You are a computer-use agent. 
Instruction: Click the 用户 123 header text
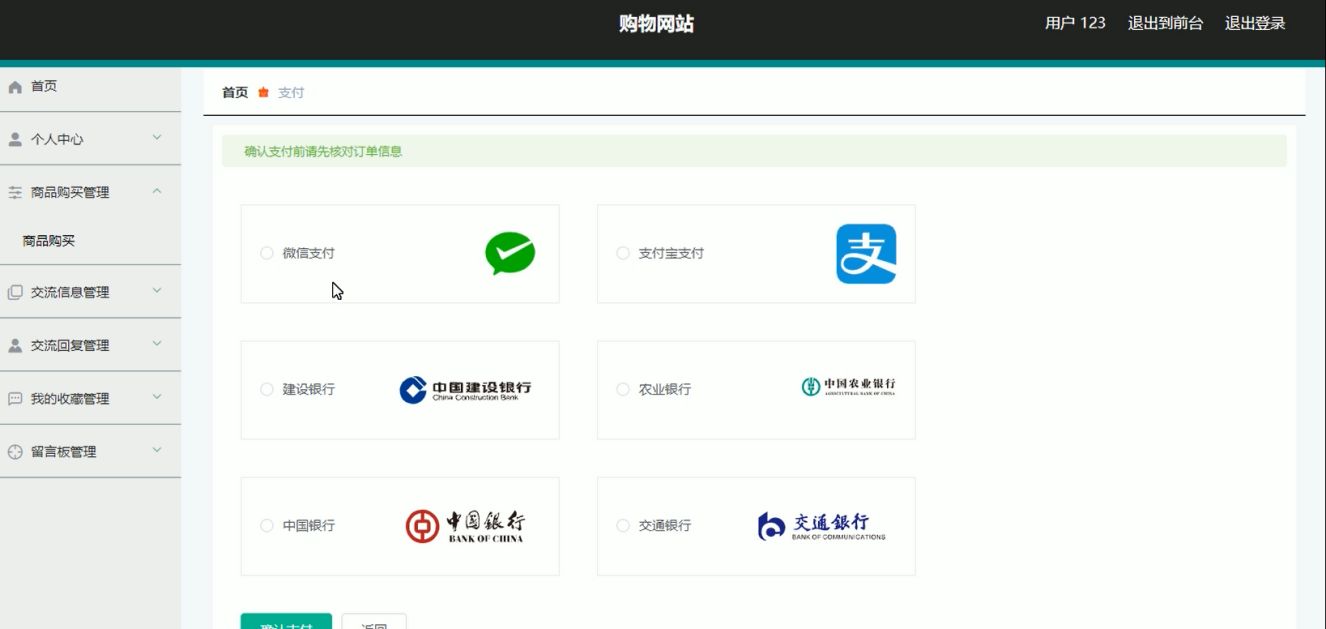1075,23
